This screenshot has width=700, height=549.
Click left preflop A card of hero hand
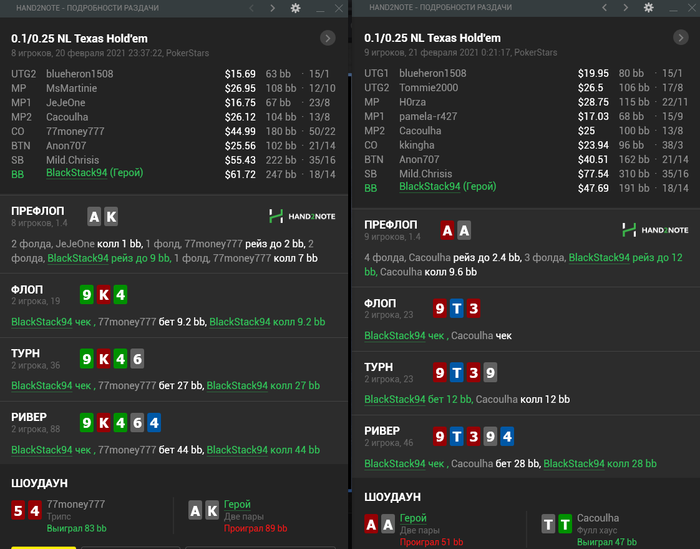point(94,217)
